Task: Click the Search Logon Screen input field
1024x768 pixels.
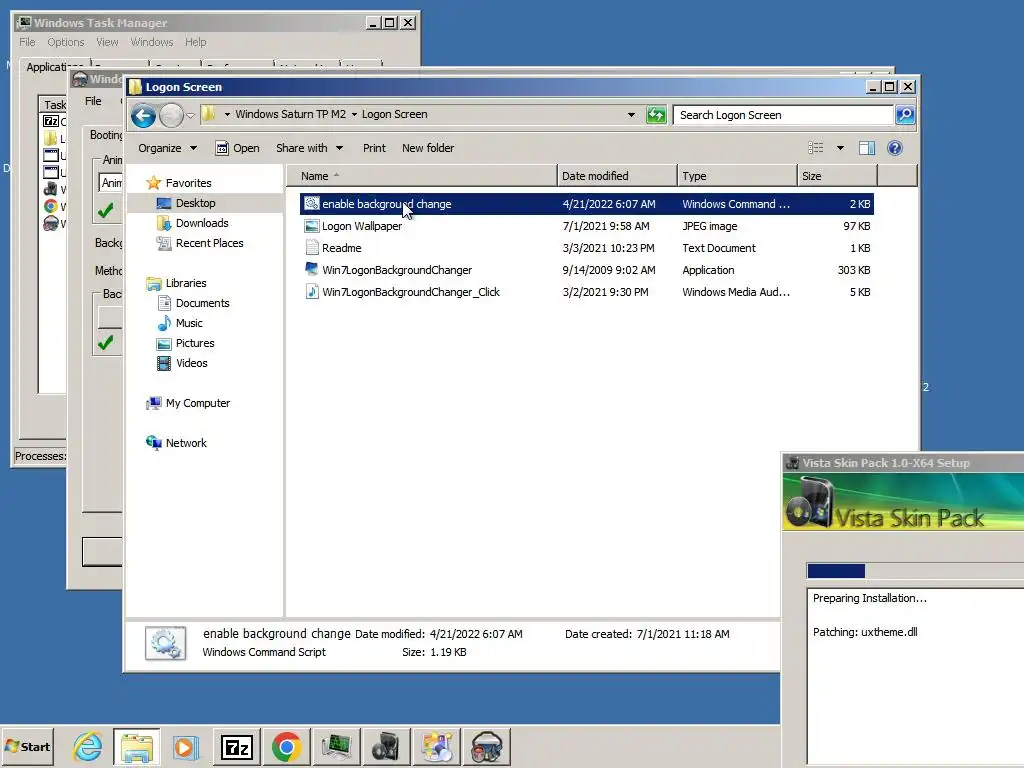Action: pyautogui.click(x=783, y=115)
